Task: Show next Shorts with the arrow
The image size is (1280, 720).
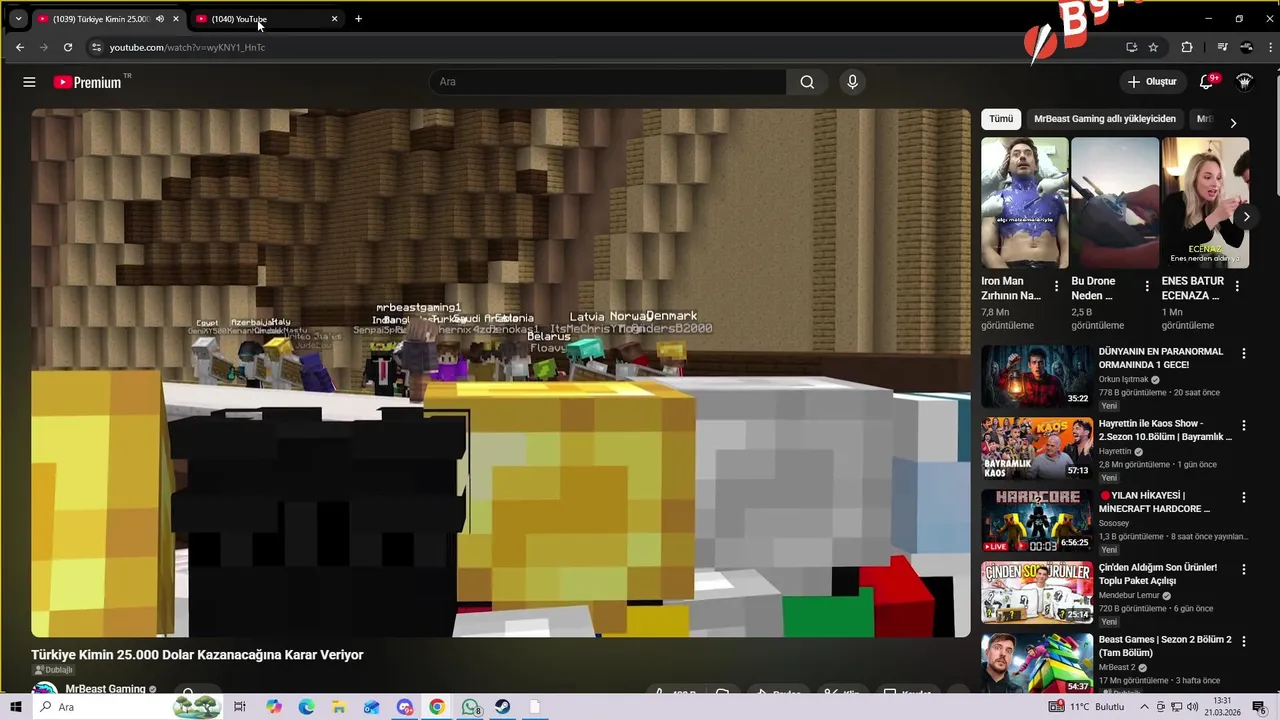Action: [x=1246, y=216]
